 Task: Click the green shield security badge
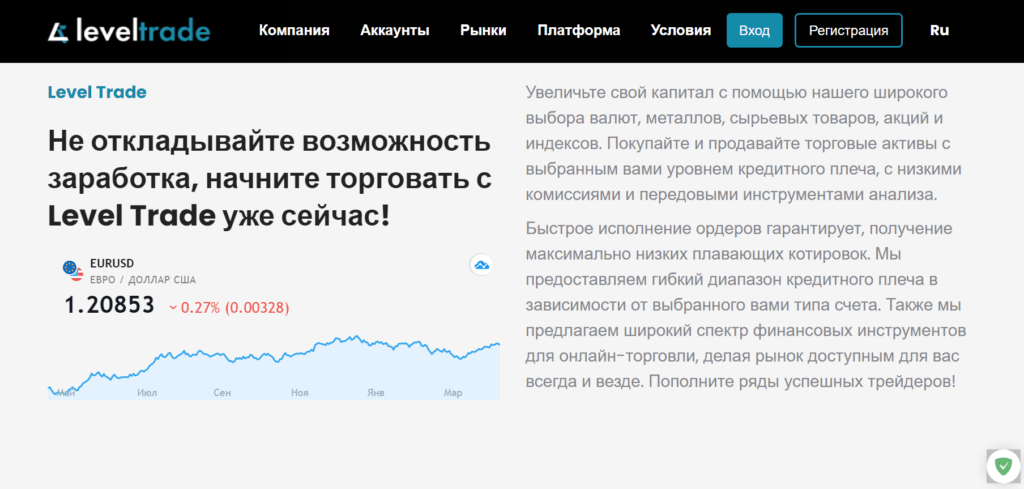click(1002, 466)
